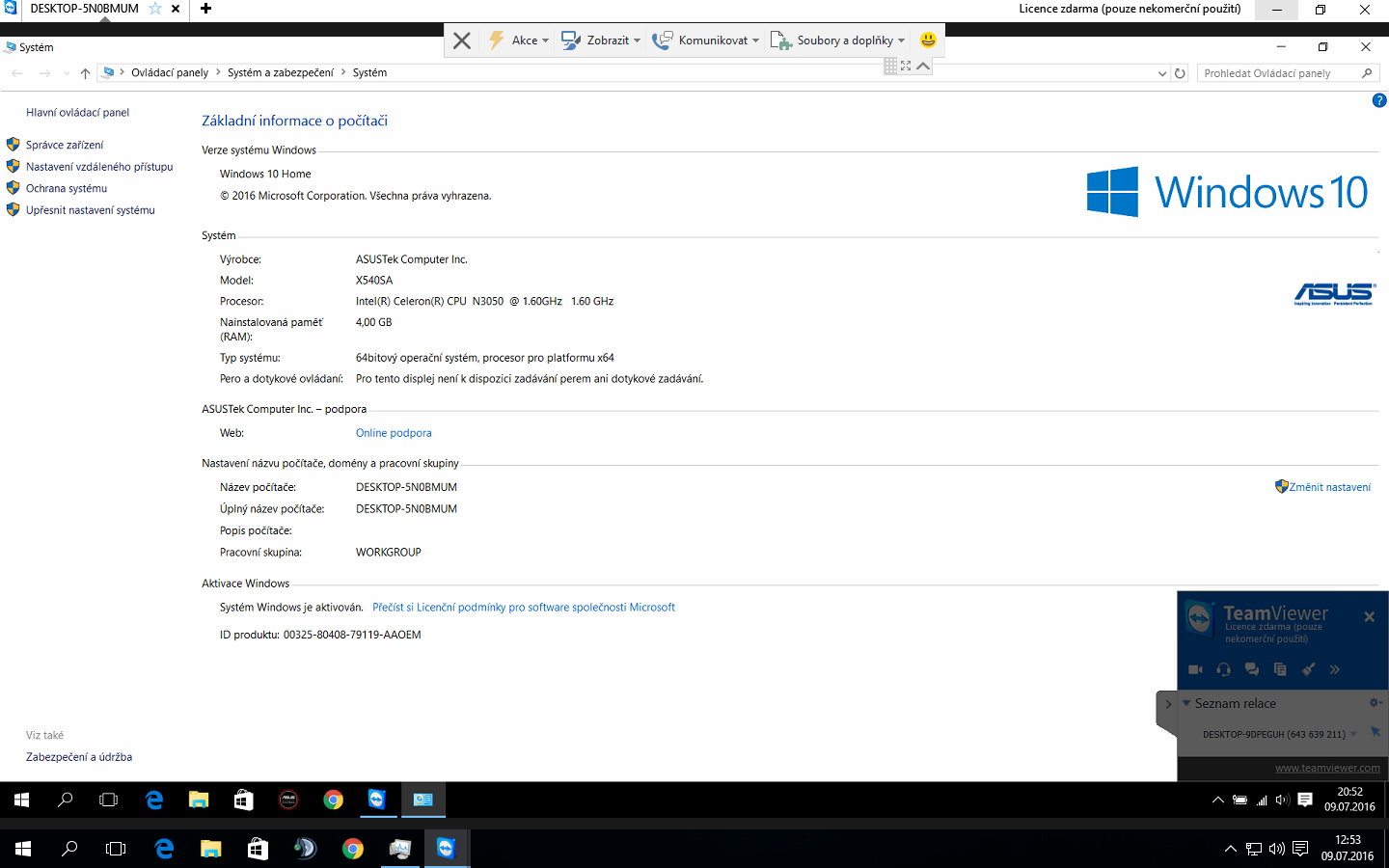Switch to TeamViewer on remote taskbar
Screen dimensions: 1389x868
(377, 800)
